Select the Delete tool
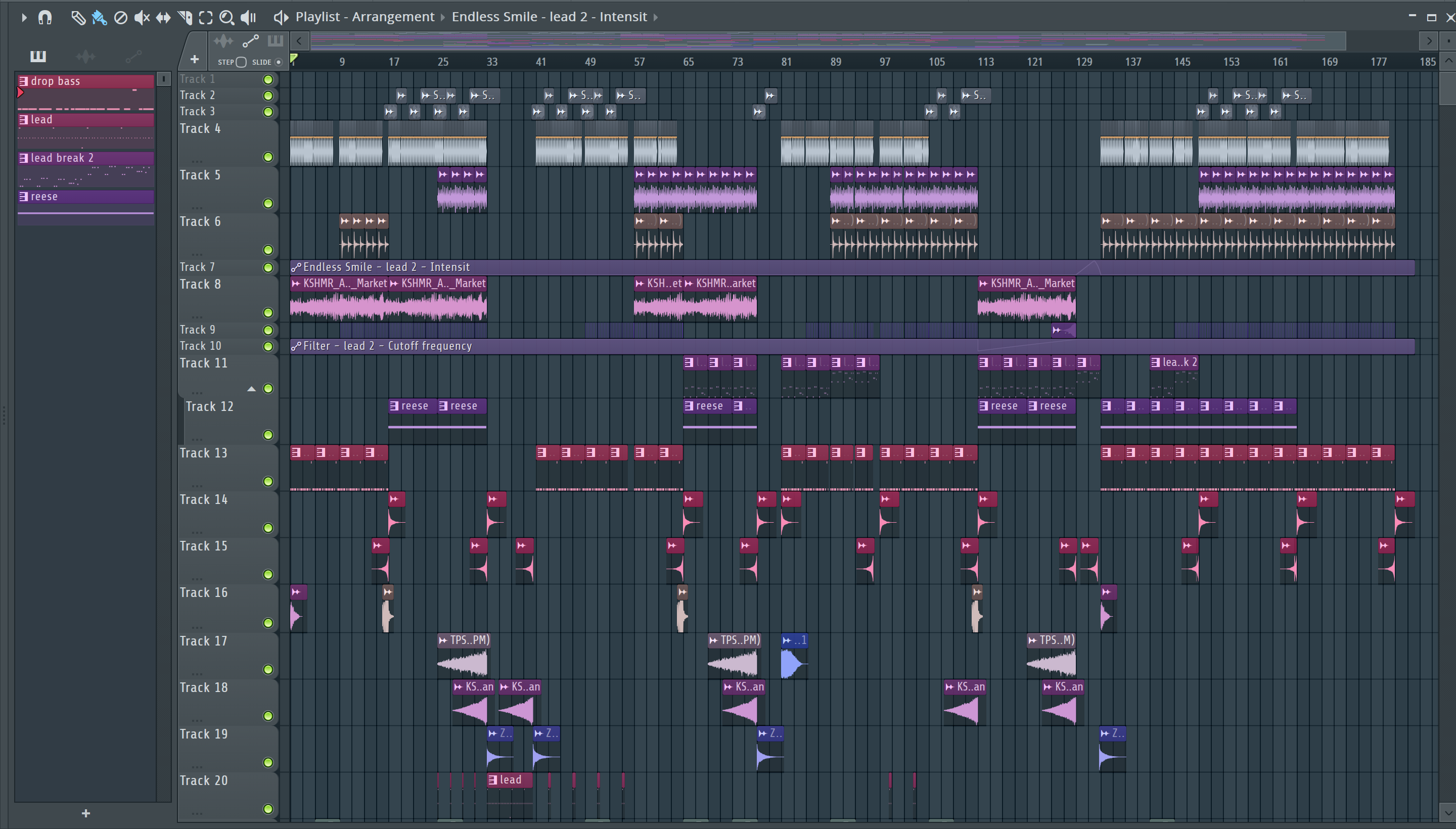Viewport: 1456px width, 829px height. click(120, 18)
